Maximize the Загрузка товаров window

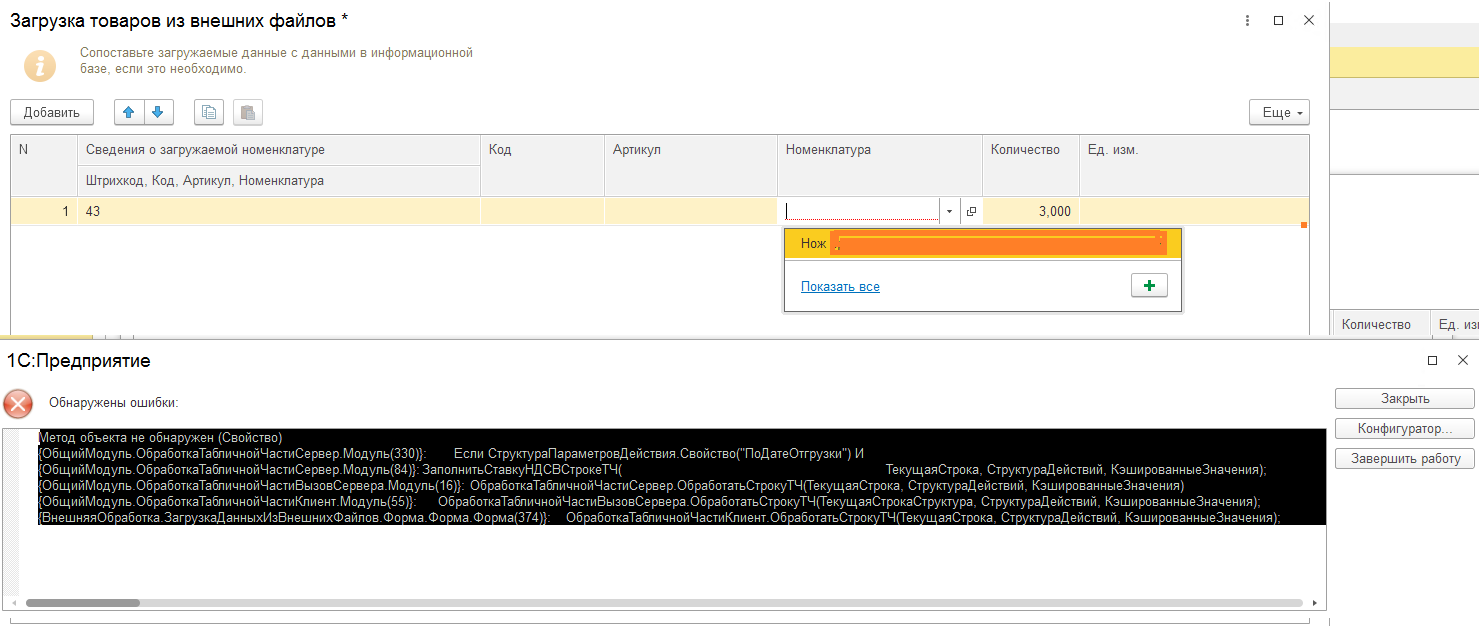[1278, 20]
